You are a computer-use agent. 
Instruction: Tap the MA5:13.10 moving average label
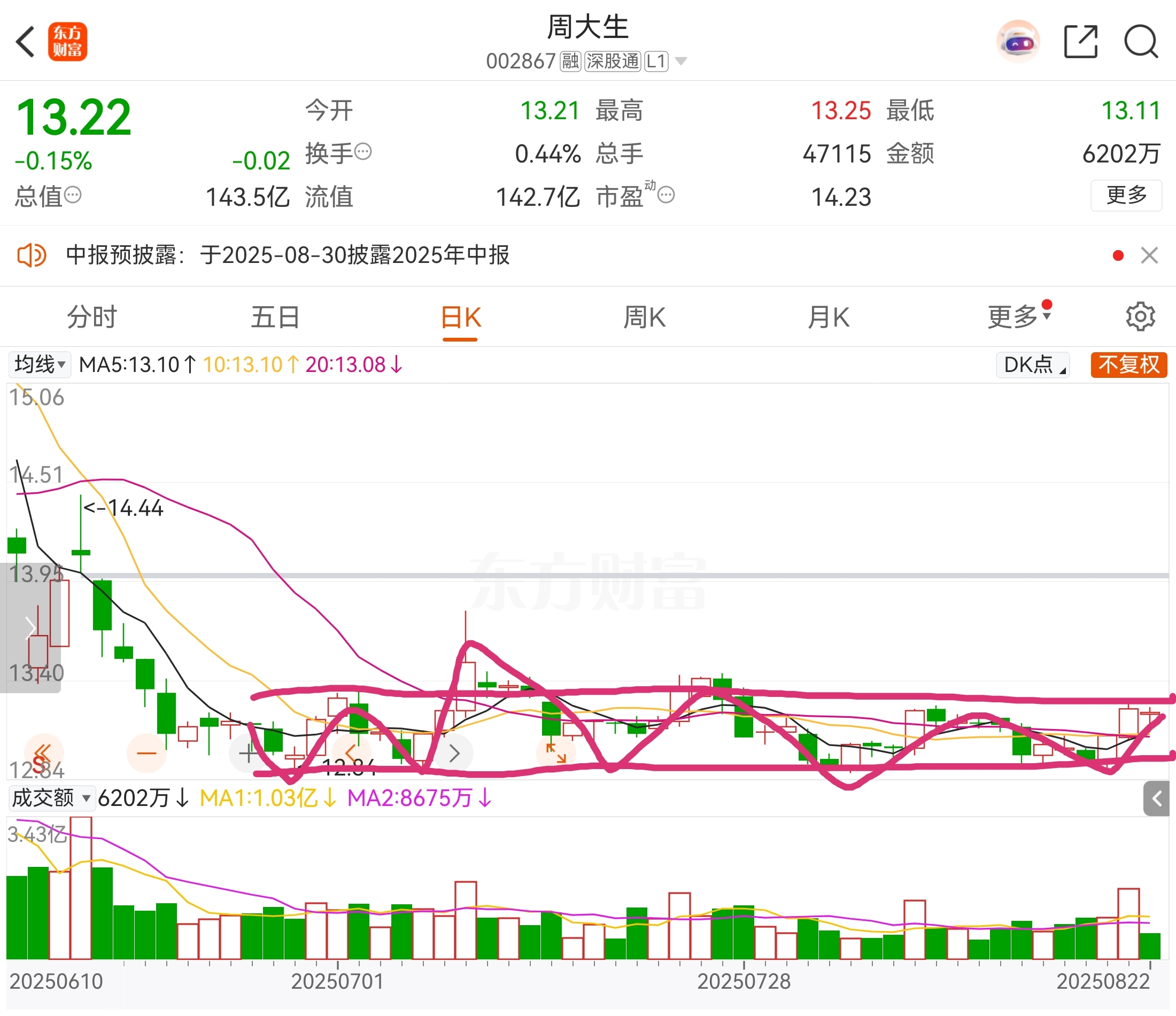click(x=137, y=364)
